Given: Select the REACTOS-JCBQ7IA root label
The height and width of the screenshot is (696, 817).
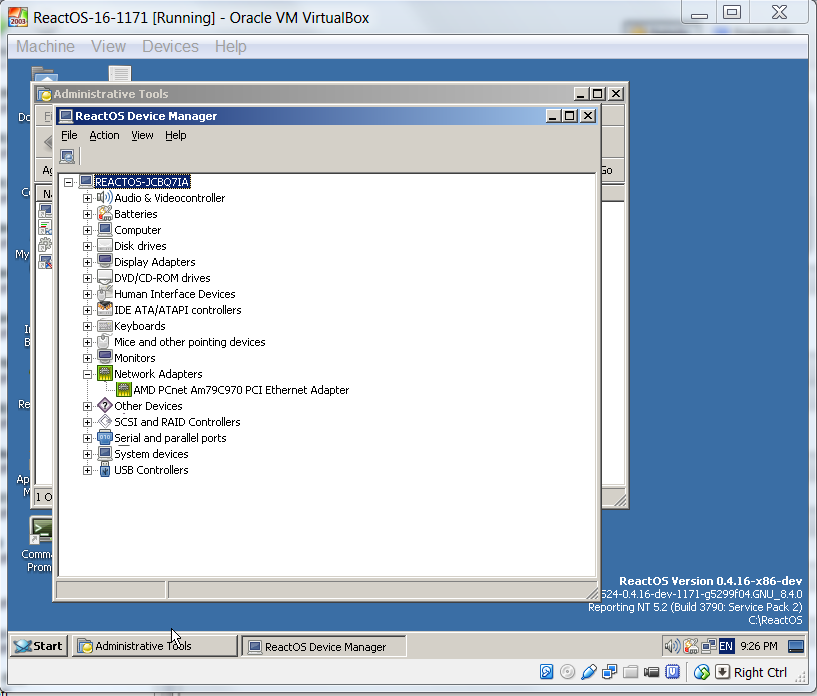Looking at the screenshot, I should (142, 182).
